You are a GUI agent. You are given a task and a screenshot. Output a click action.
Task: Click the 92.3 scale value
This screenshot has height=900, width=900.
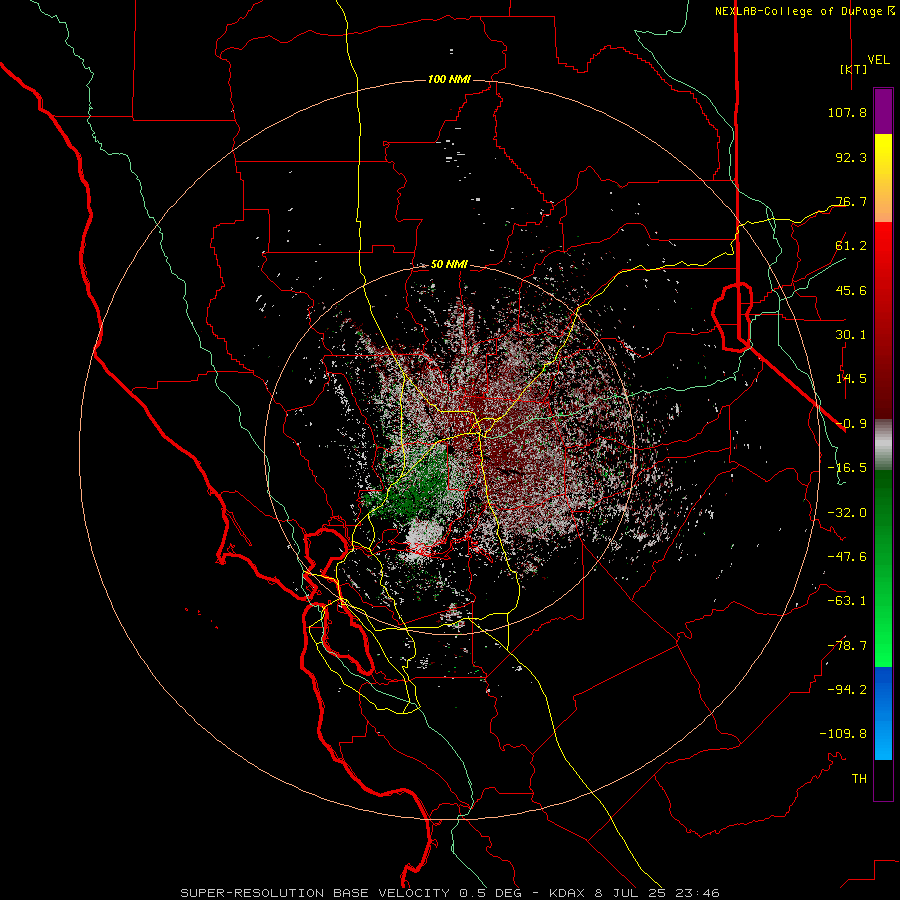[851, 157]
